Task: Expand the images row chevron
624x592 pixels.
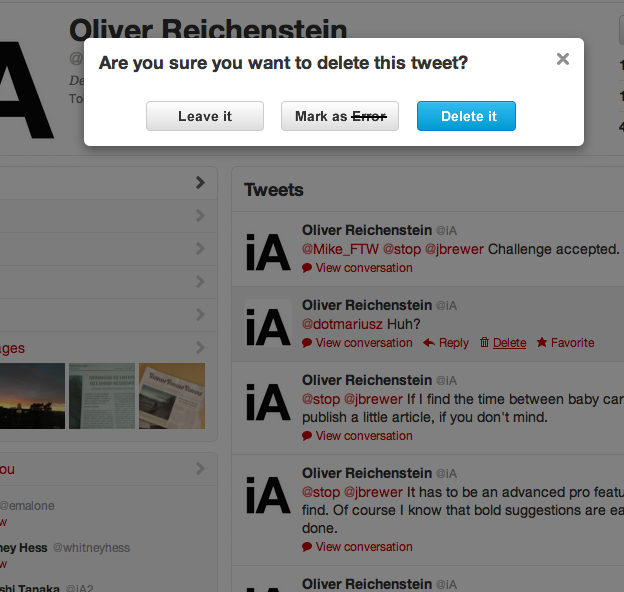Action: coord(200,348)
